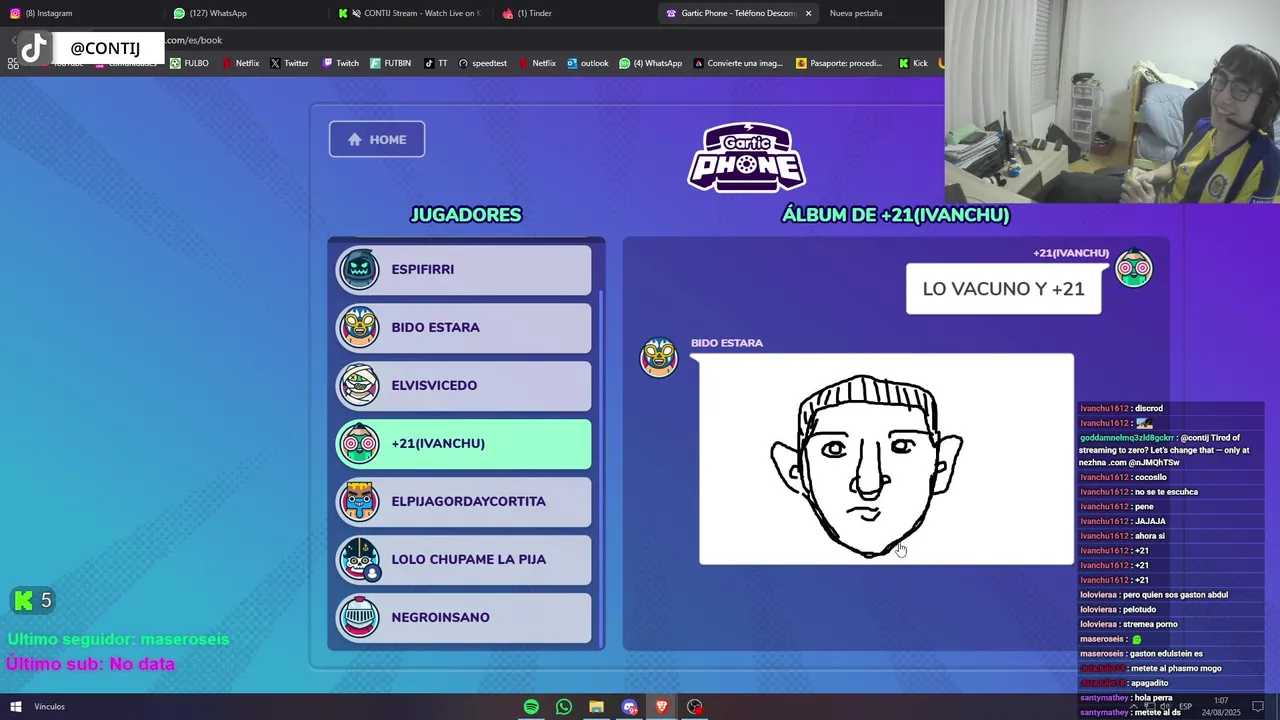Click BIDO ESTARA's luchador avatar beside drawing

[659, 358]
